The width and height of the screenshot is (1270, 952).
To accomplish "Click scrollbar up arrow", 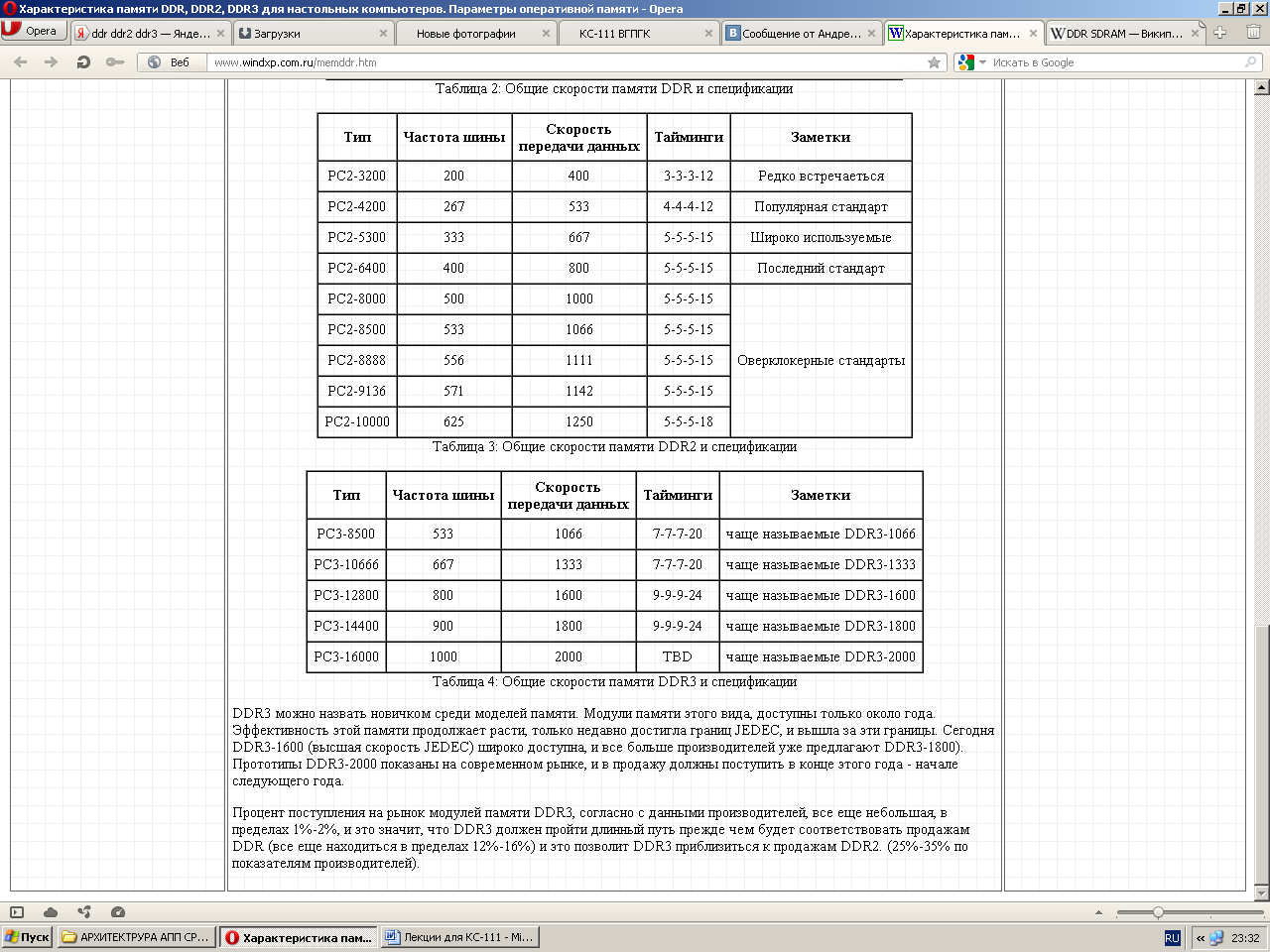I will tap(1261, 87).
